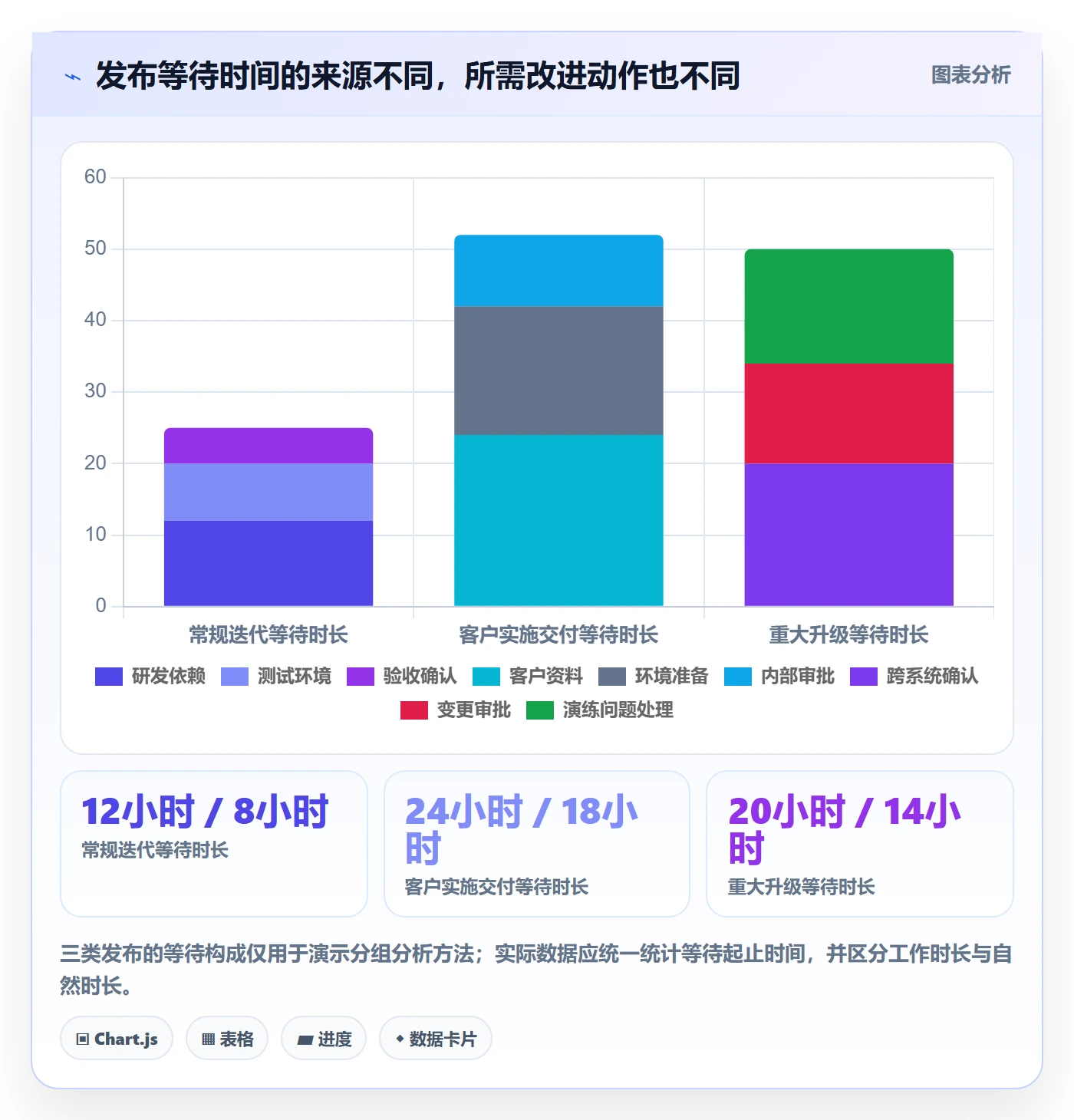Select the 研发依赖 bar segment
This screenshot has height=1120, width=1074.
[x=268, y=563]
